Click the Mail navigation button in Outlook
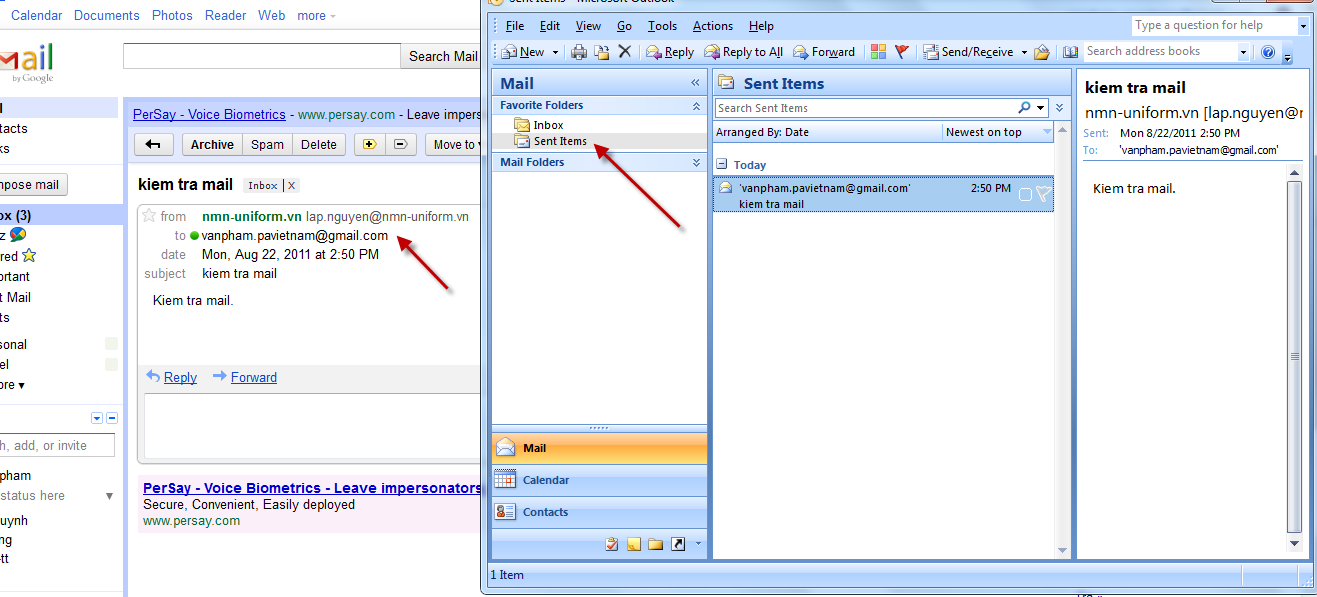This screenshot has width=1317, height=597. click(600, 448)
